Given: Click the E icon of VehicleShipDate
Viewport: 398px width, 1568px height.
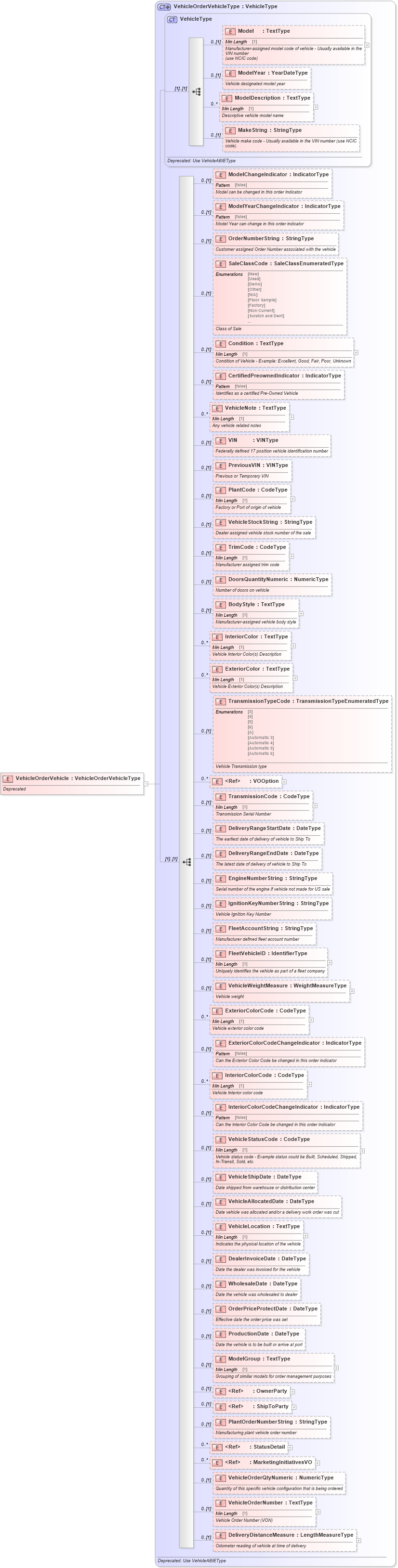Looking at the screenshot, I should coord(221,1177).
